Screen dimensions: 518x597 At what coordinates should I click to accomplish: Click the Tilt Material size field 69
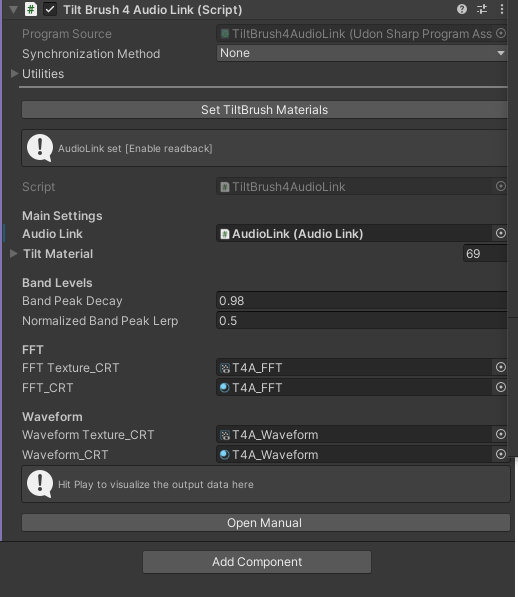click(x=485, y=254)
